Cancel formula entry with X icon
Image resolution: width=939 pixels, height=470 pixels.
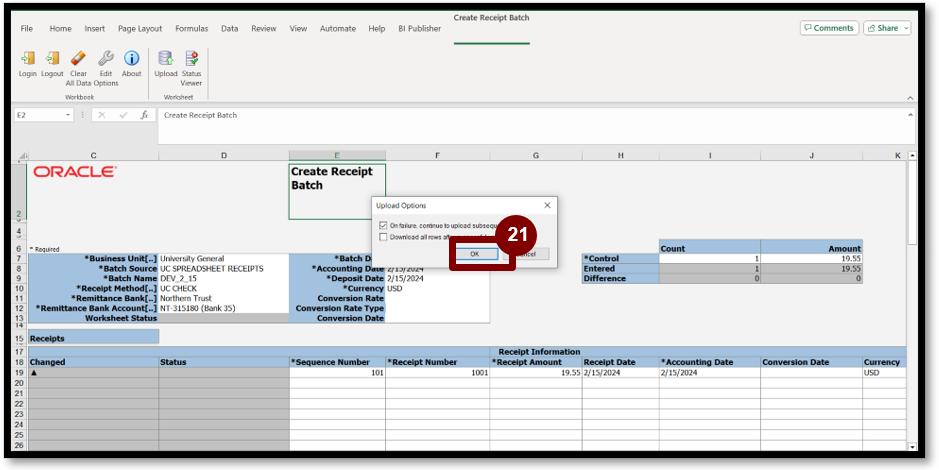pos(102,115)
